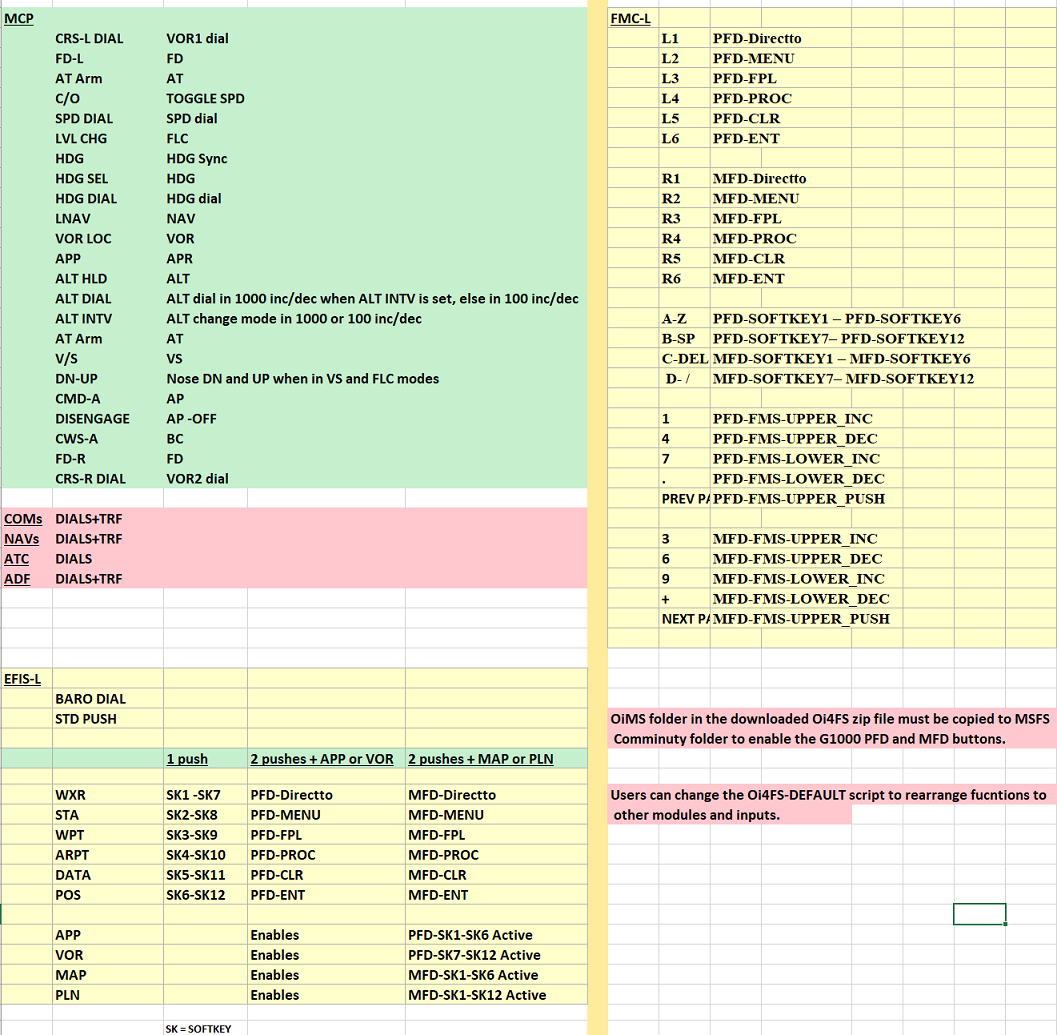Click the NEXT PA cell near MFD-FMS-UPPER_PUSH
This screenshot has height=1035, width=1057.
point(683,619)
